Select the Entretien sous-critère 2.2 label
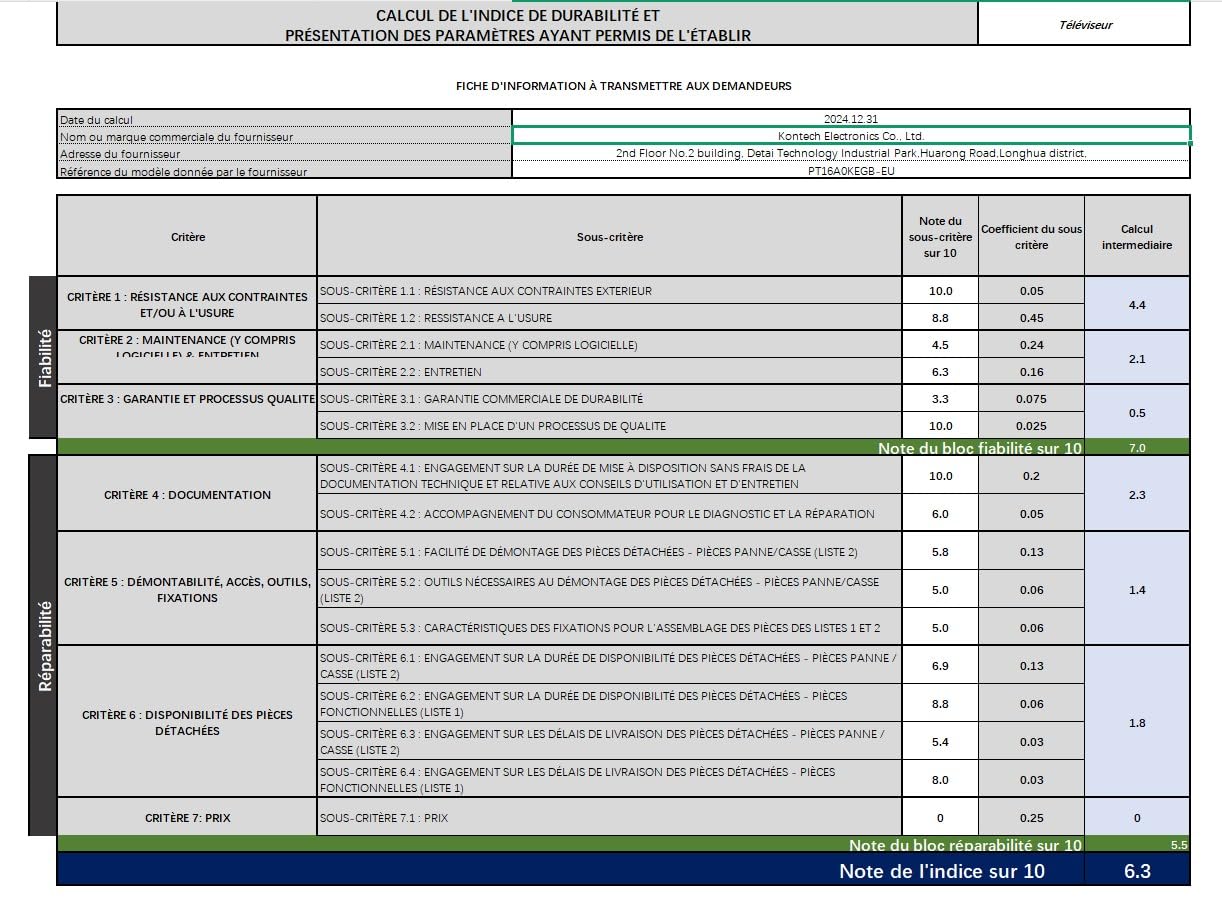This screenshot has width=1222, height=902. (609, 372)
